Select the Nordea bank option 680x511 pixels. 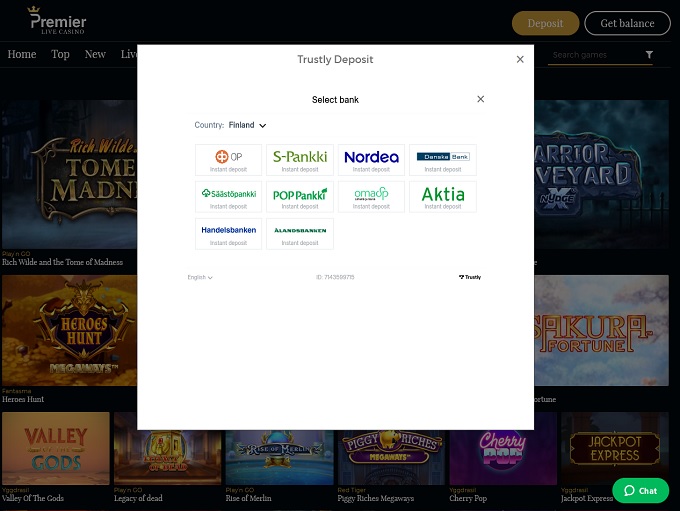371,160
